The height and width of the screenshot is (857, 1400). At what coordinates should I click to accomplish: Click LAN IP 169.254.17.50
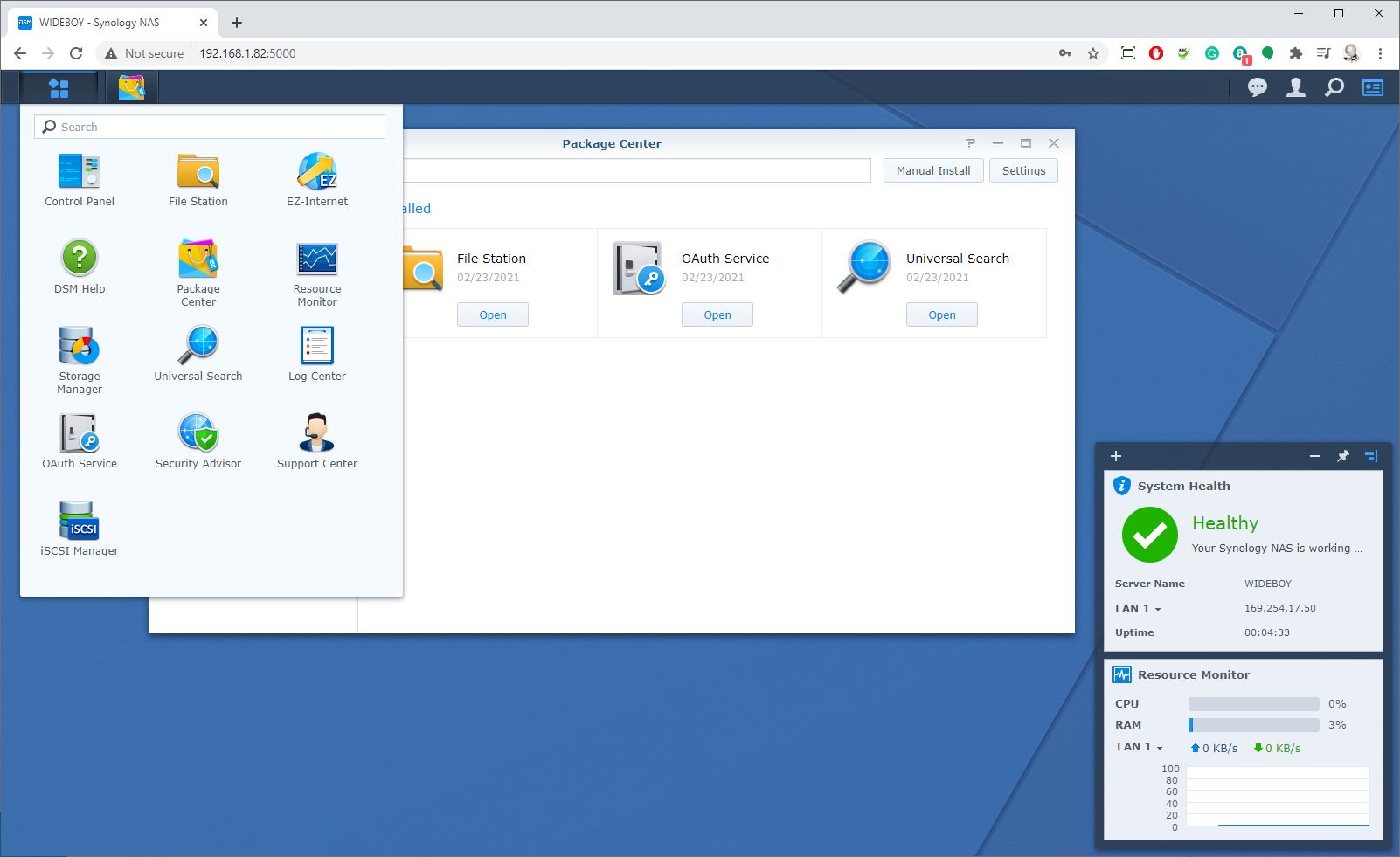(1279, 608)
